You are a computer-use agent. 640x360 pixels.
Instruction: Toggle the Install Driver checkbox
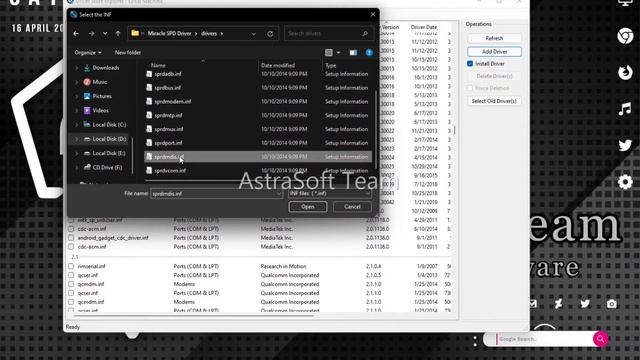[x=470, y=64]
